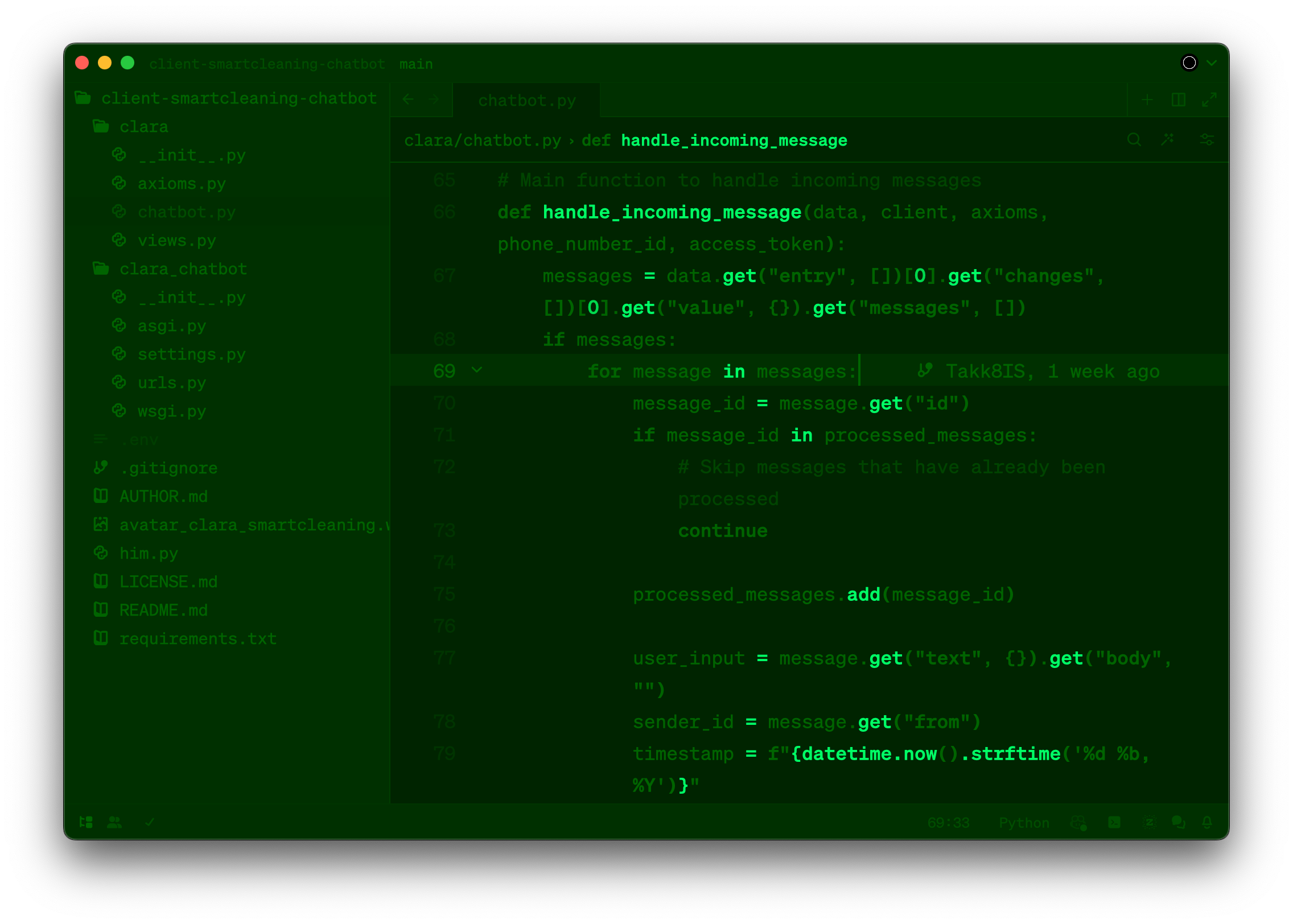The width and height of the screenshot is (1293, 924).
Task: Open the user menu chevron in title bar
Action: pos(1212,63)
